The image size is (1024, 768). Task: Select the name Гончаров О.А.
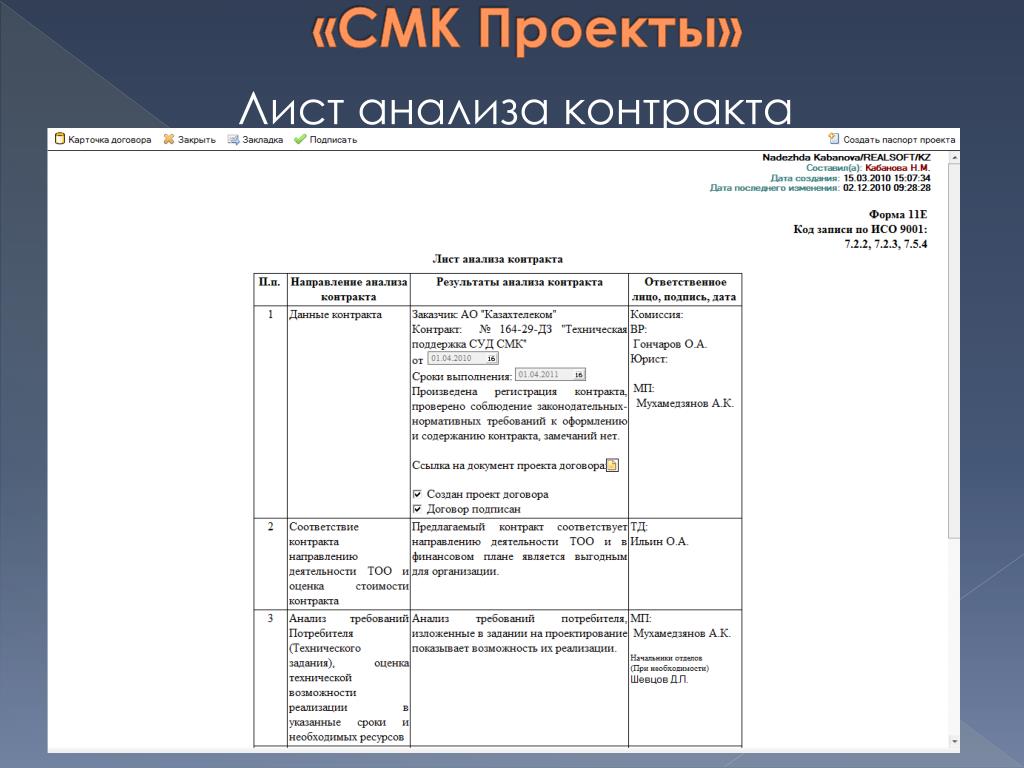(670, 344)
